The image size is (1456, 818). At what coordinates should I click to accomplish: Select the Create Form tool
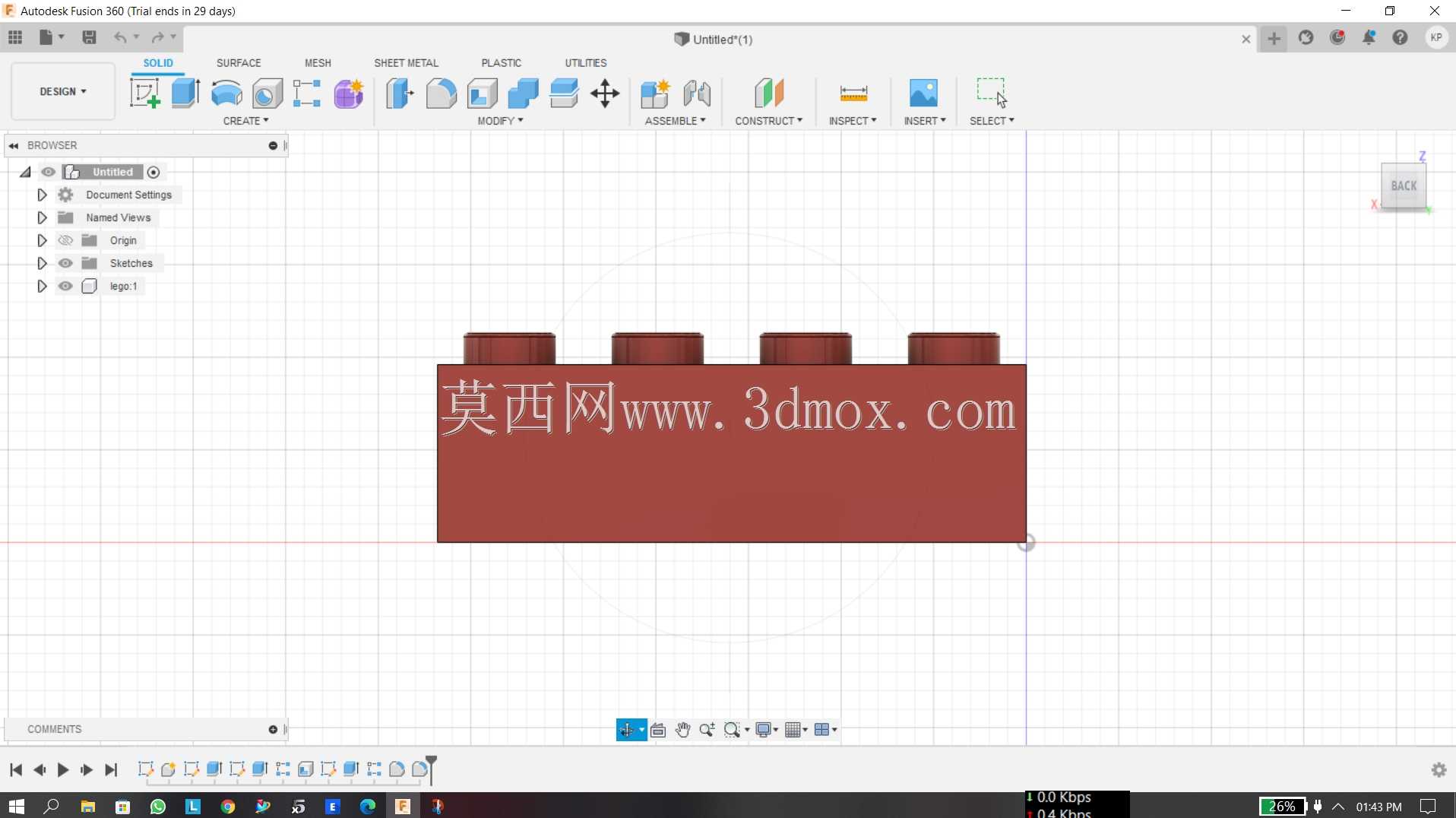pos(349,94)
